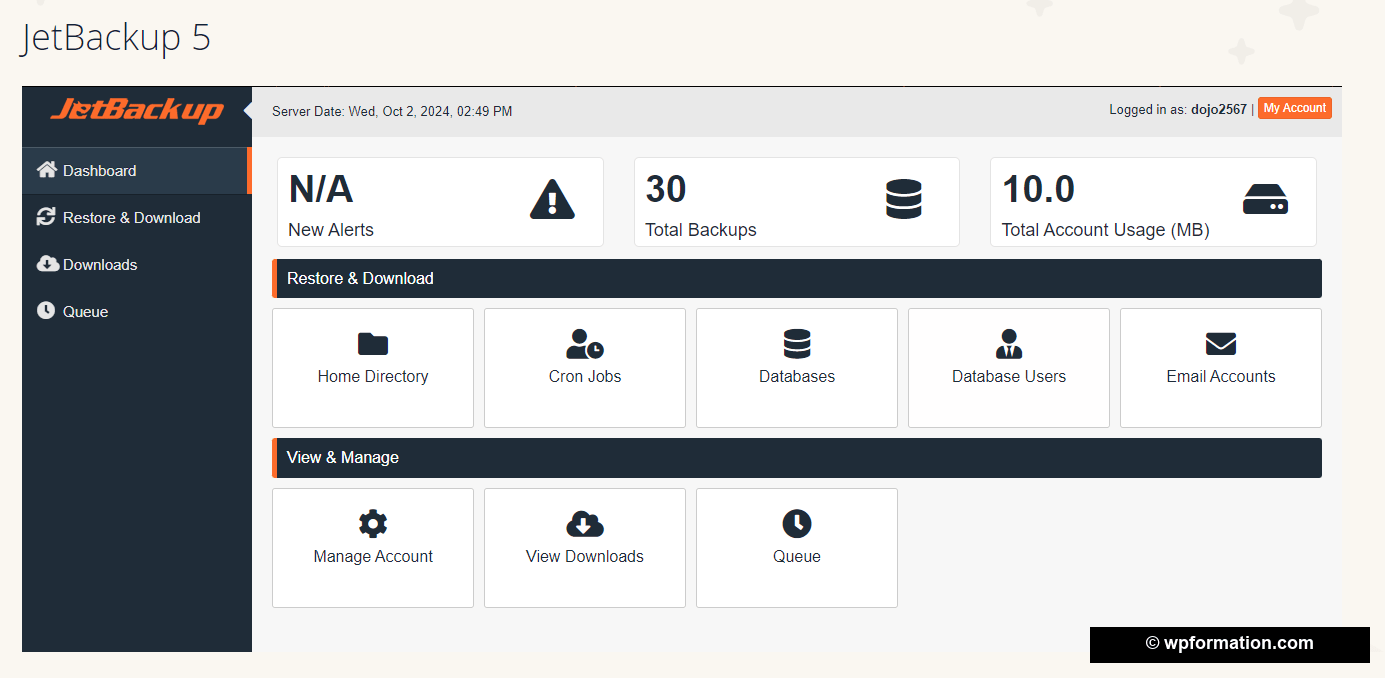Open the View Downloads label
This screenshot has height=678, width=1385.
point(585,556)
